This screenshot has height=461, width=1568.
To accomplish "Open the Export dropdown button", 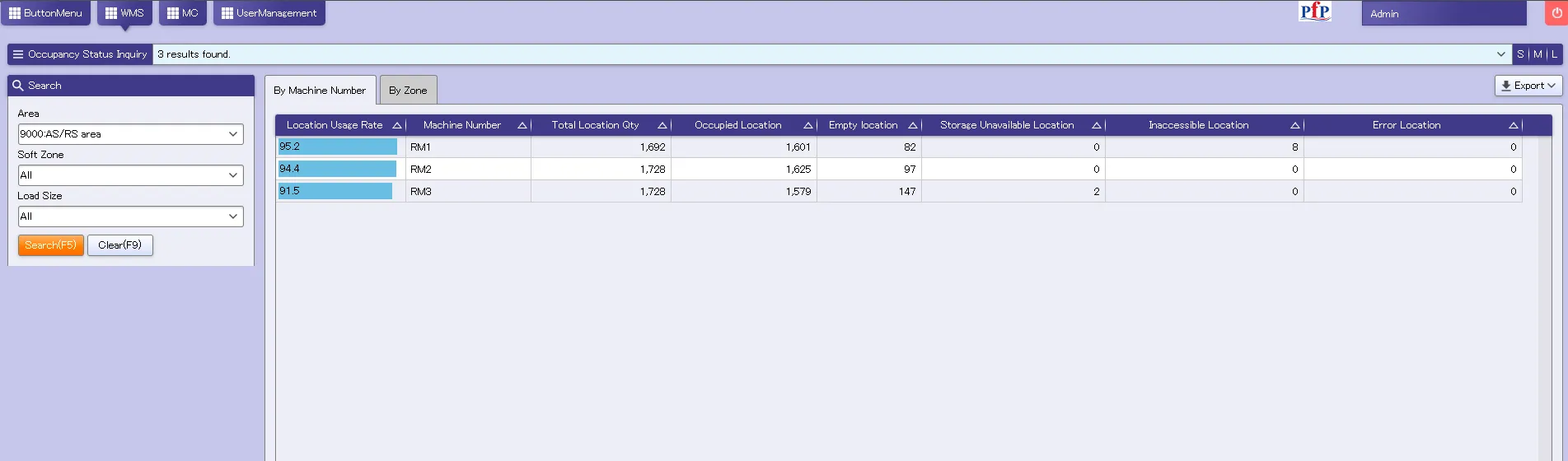I will (x=1528, y=86).
